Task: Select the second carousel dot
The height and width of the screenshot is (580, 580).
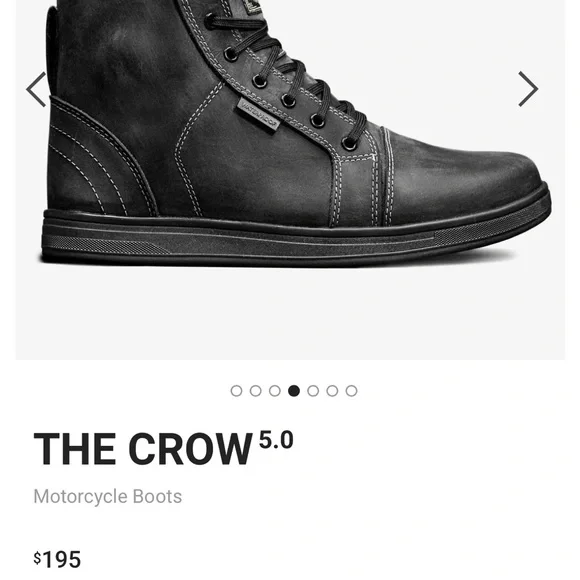Action: click(256, 391)
